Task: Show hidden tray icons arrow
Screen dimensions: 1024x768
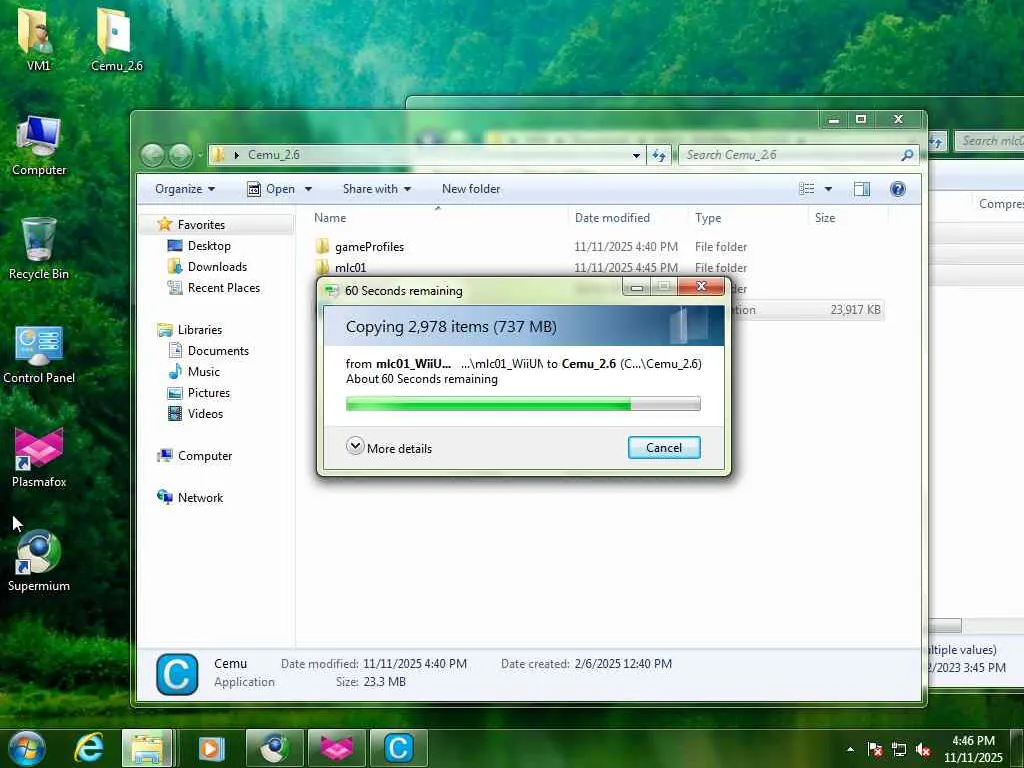Action: 850,749
